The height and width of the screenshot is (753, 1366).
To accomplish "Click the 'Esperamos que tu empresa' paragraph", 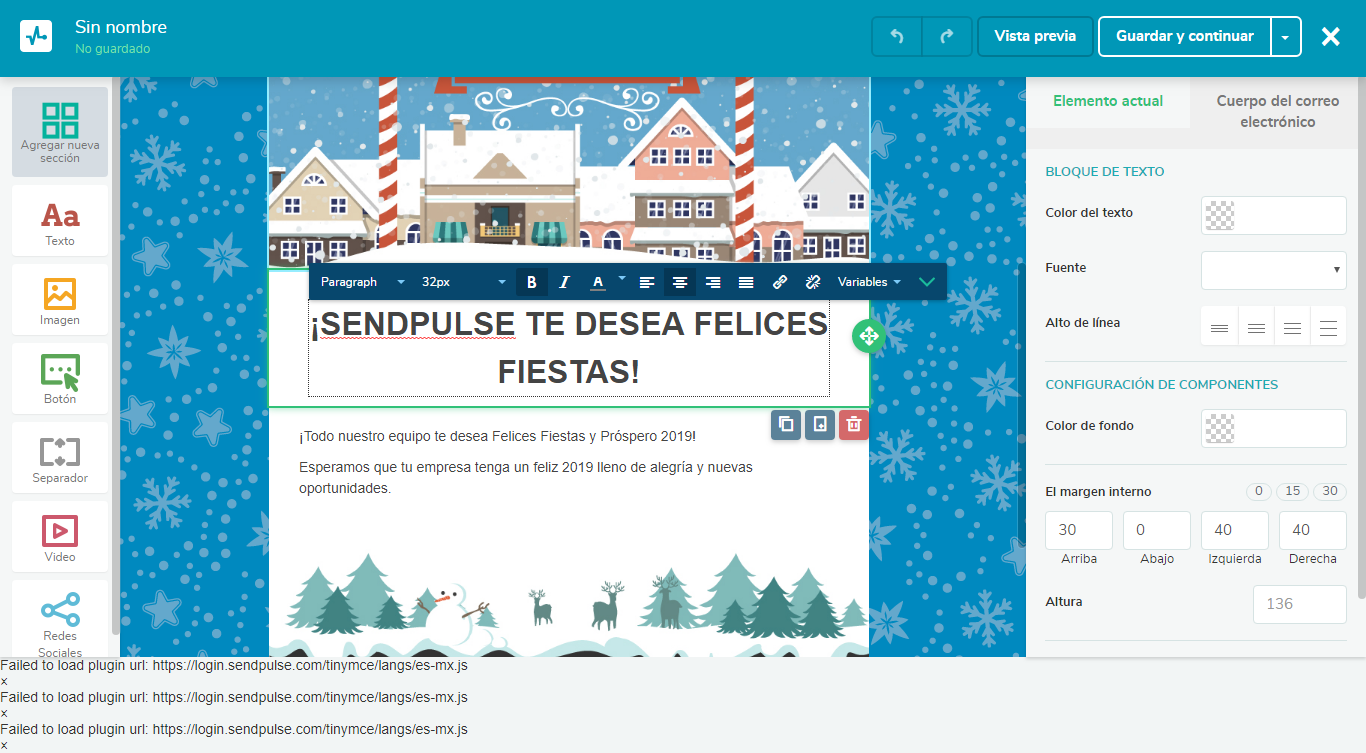I will pyautogui.click(x=526, y=478).
